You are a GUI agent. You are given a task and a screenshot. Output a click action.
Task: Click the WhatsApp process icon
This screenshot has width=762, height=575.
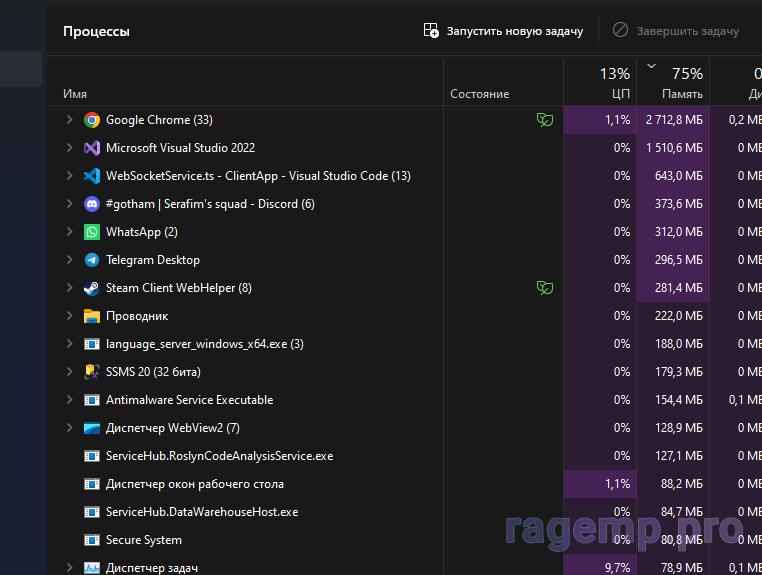click(92, 232)
